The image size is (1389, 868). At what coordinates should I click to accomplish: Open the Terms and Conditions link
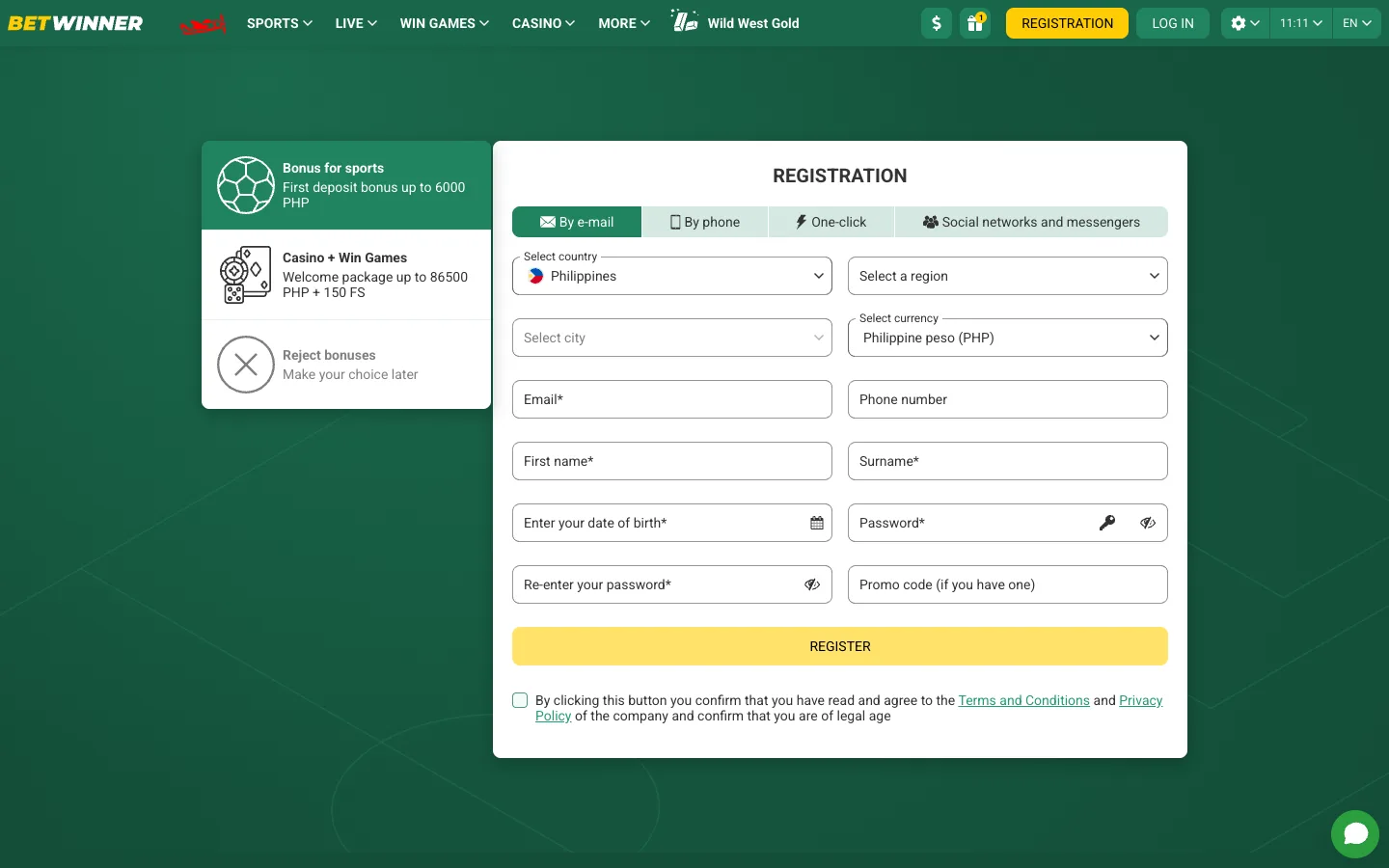(x=1023, y=700)
